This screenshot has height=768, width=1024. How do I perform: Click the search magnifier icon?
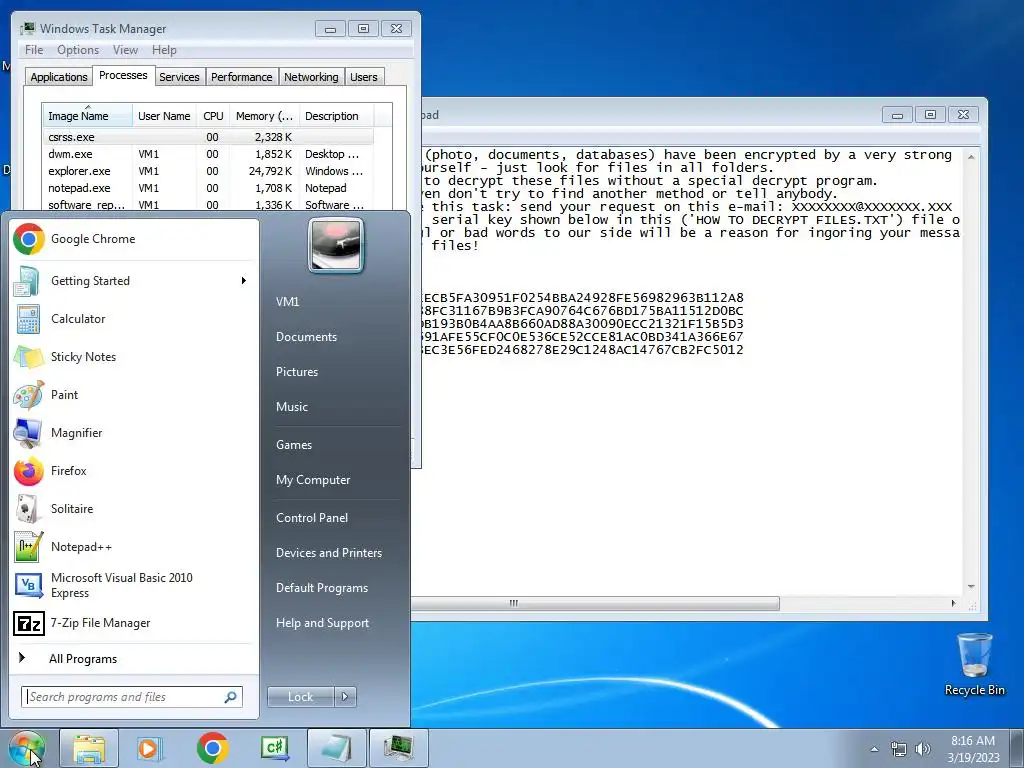click(x=231, y=697)
